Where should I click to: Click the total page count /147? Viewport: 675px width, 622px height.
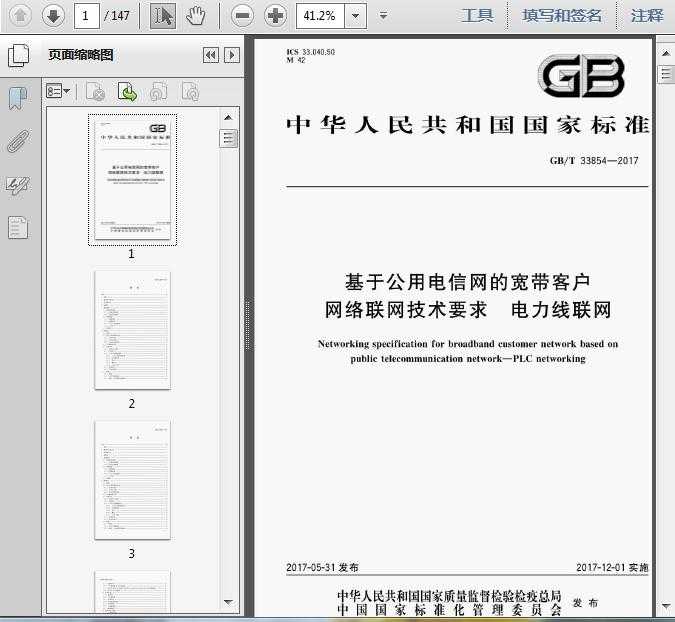[x=116, y=16]
